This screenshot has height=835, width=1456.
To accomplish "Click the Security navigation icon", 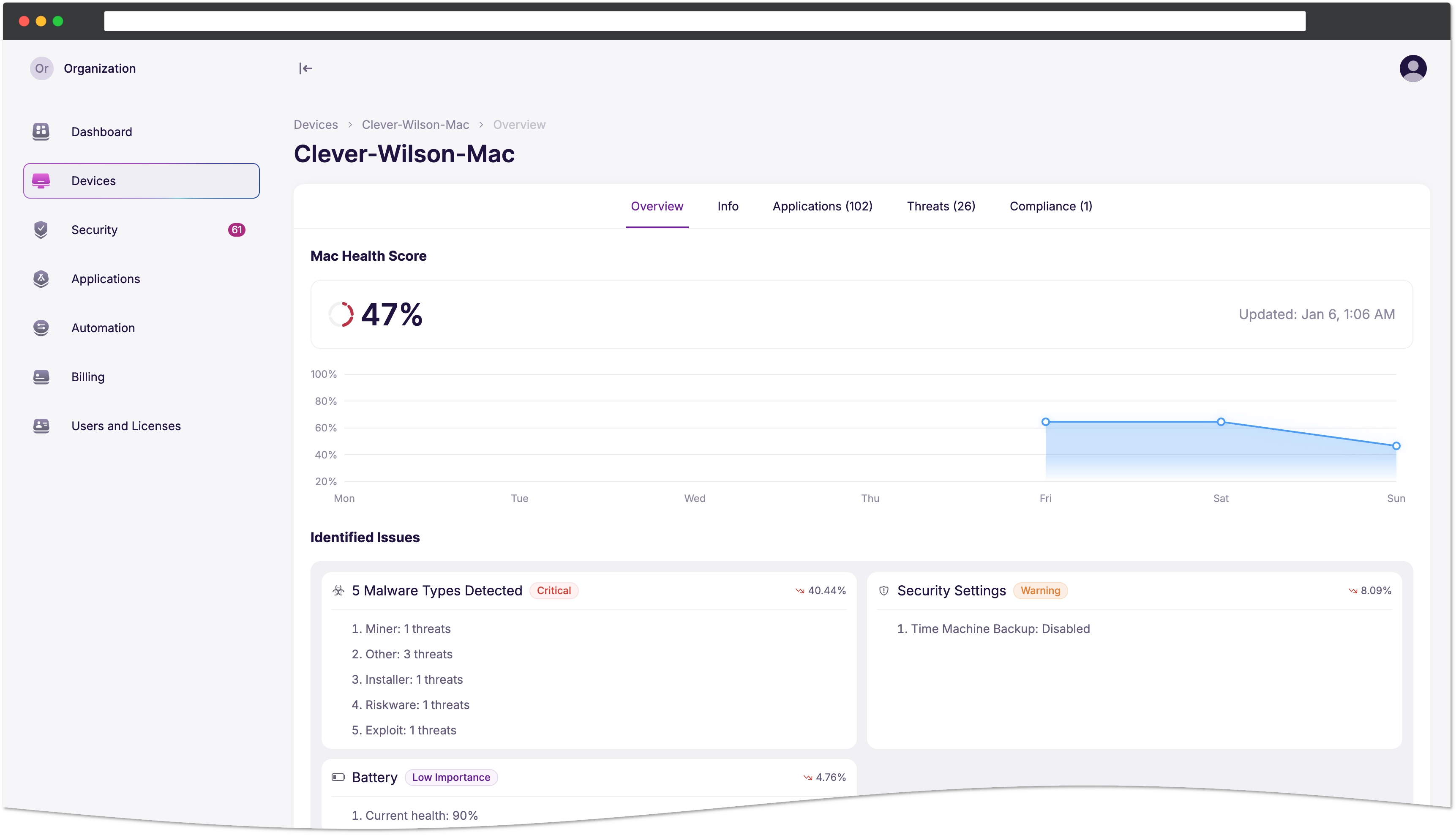I will pyautogui.click(x=41, y=229).
